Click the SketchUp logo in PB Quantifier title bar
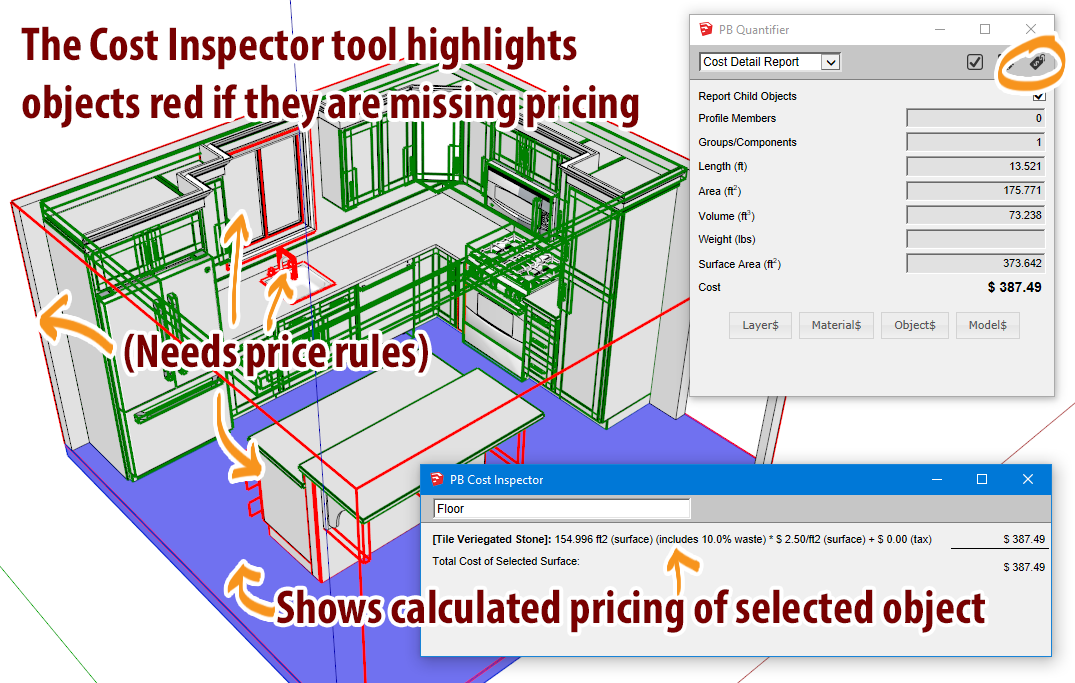 point(707,30)
